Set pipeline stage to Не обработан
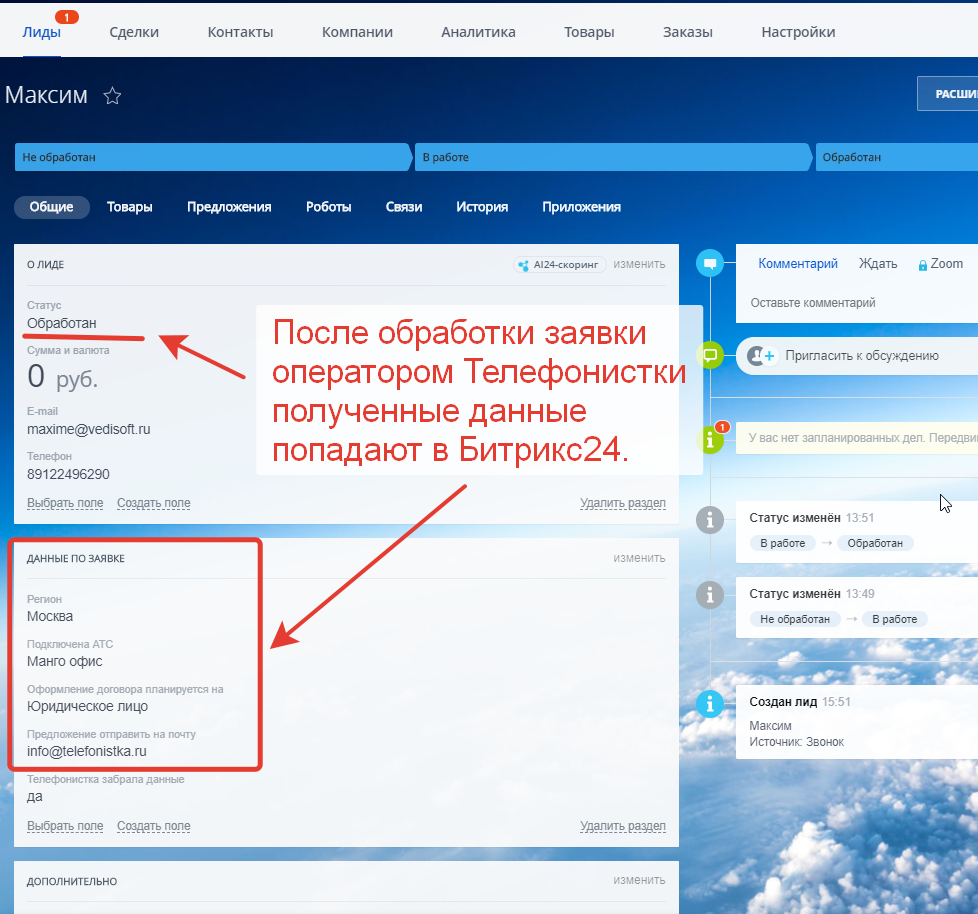Viewport: 978px width, 914px height. (212, 158)
